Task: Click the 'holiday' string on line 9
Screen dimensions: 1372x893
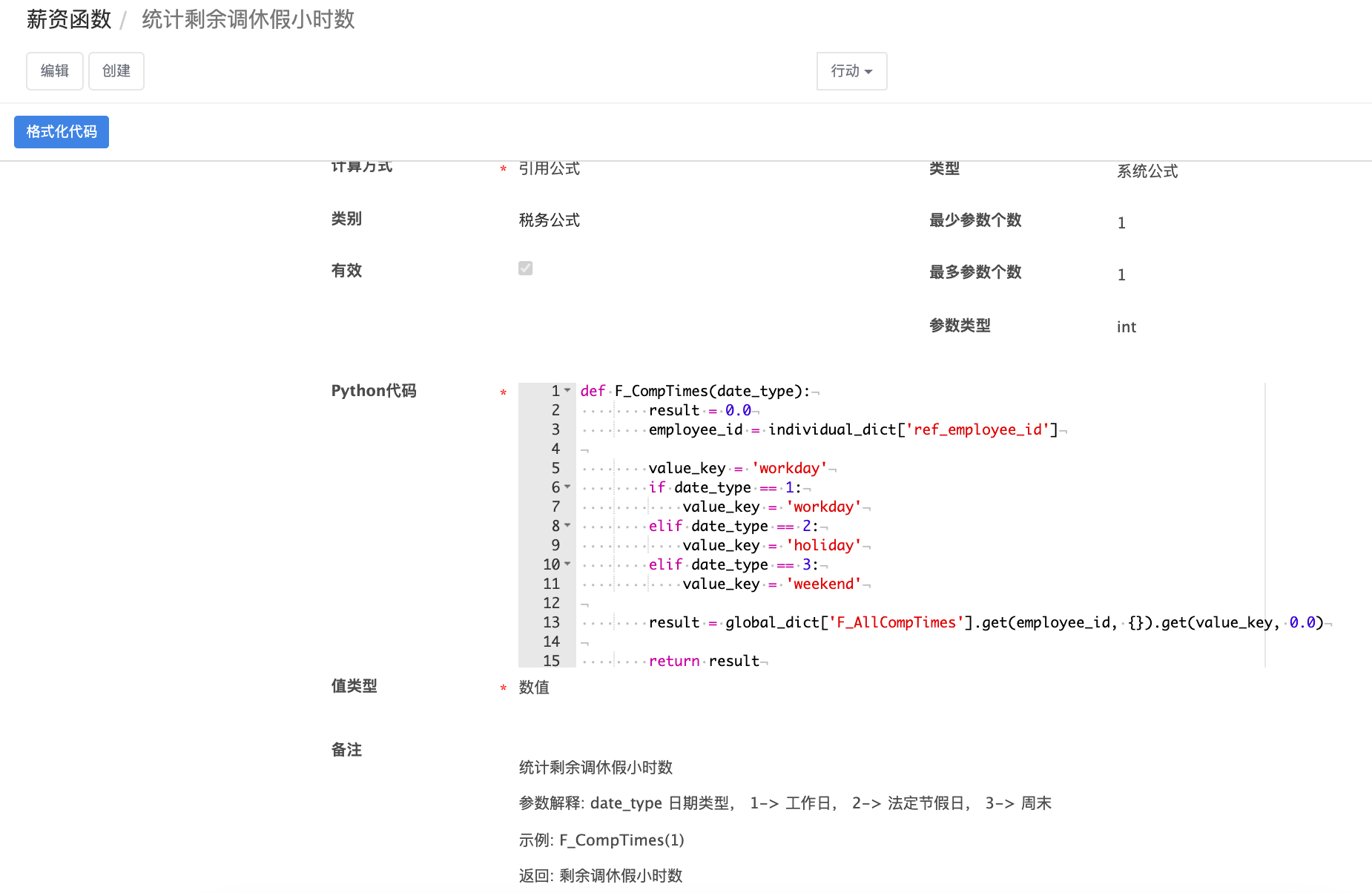Action: click(824, 545)
